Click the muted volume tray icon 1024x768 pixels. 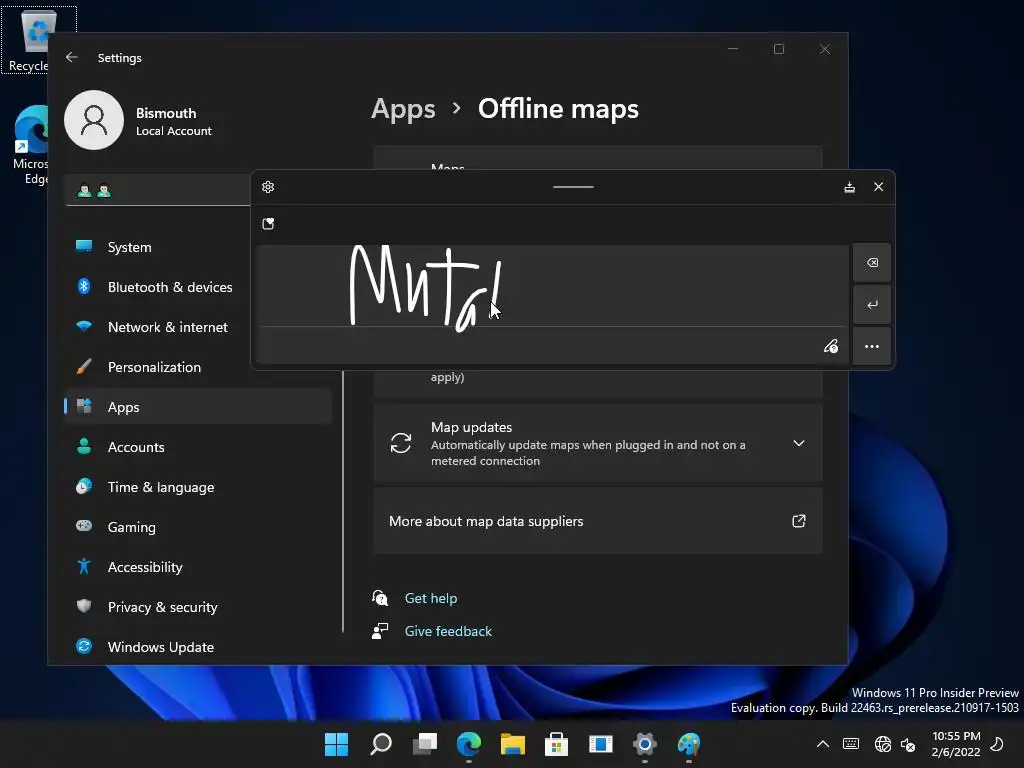(x=908, y=744)
